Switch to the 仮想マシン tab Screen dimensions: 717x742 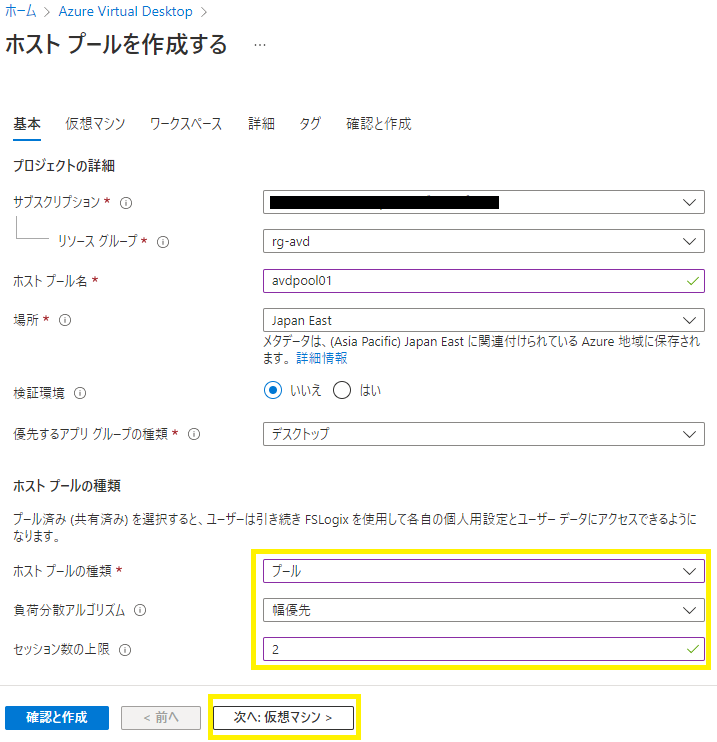tap(95, 124)
